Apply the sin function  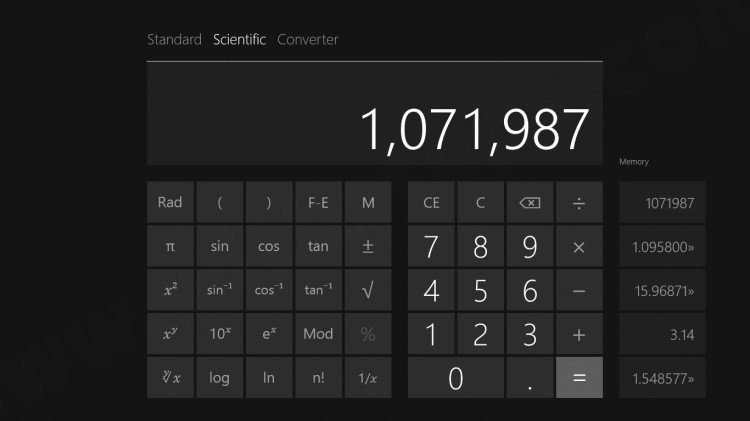coord(220,246)
